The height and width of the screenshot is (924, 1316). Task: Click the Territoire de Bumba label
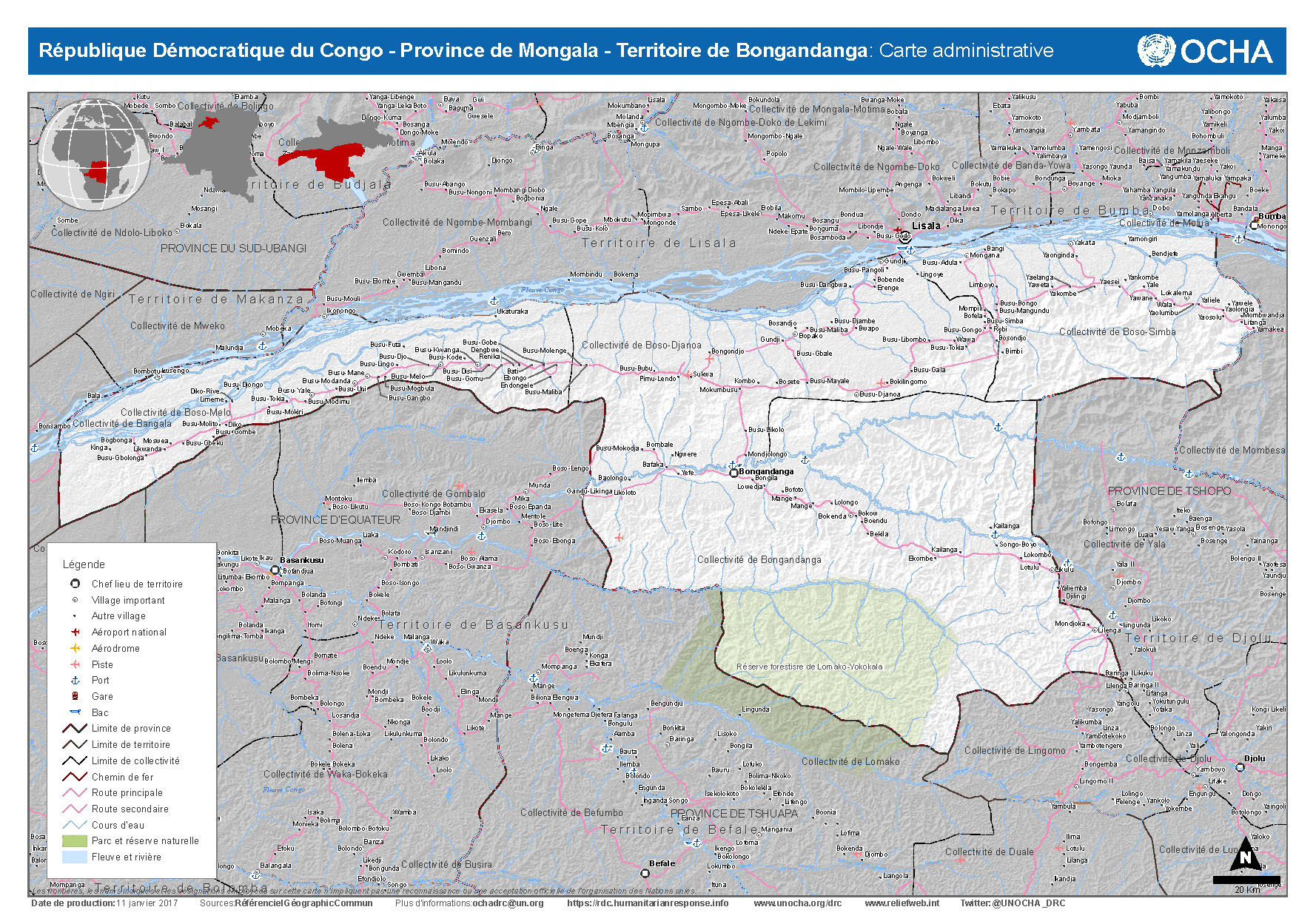click(x=1070, y=211)
